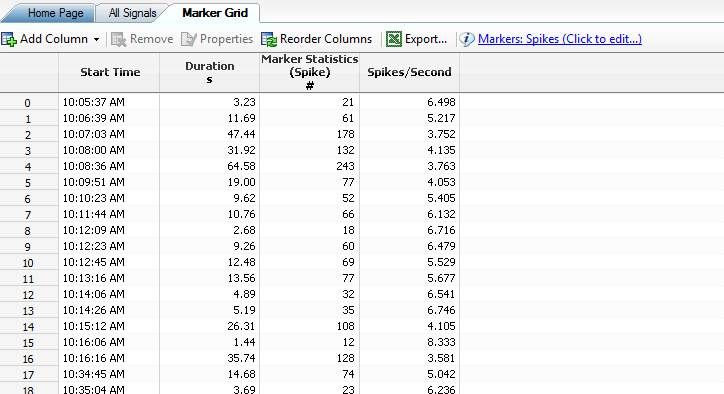Image resolution: width=724 pixels, height=394 pixels.
Task: Click duration cell 26.31
Action: pos(241,326)
